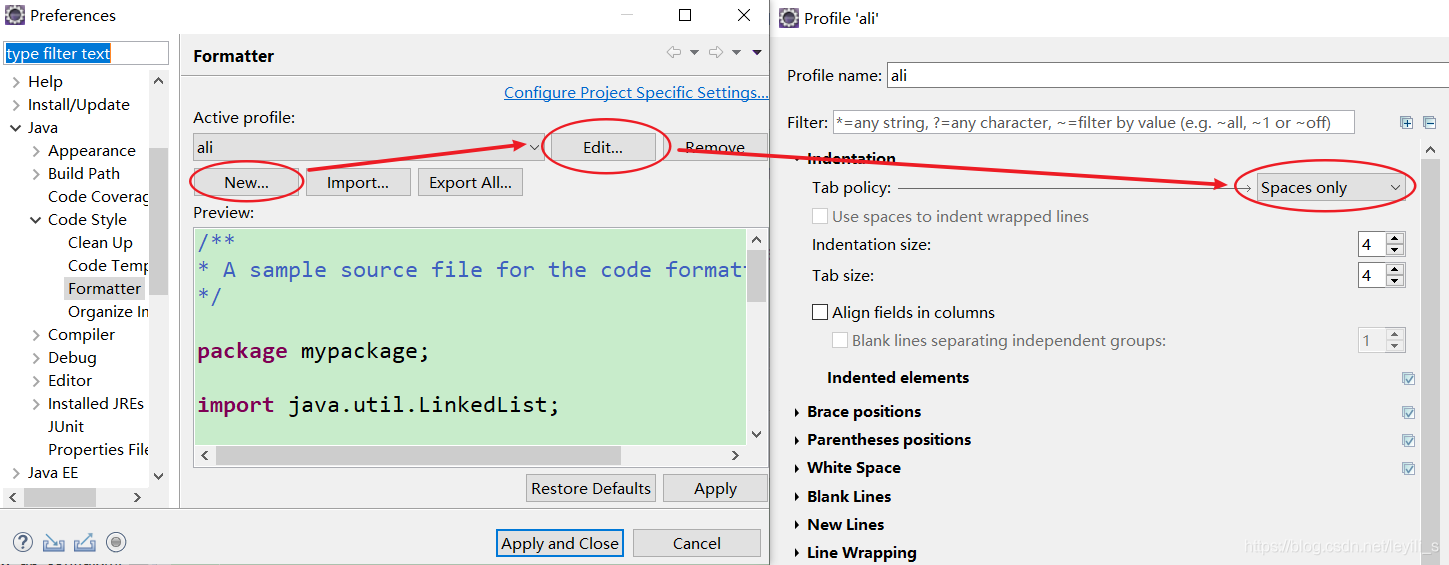1449x565 pixels.
Task: Open the Help icon in Preferences dialog
Action: coord(22,543)
